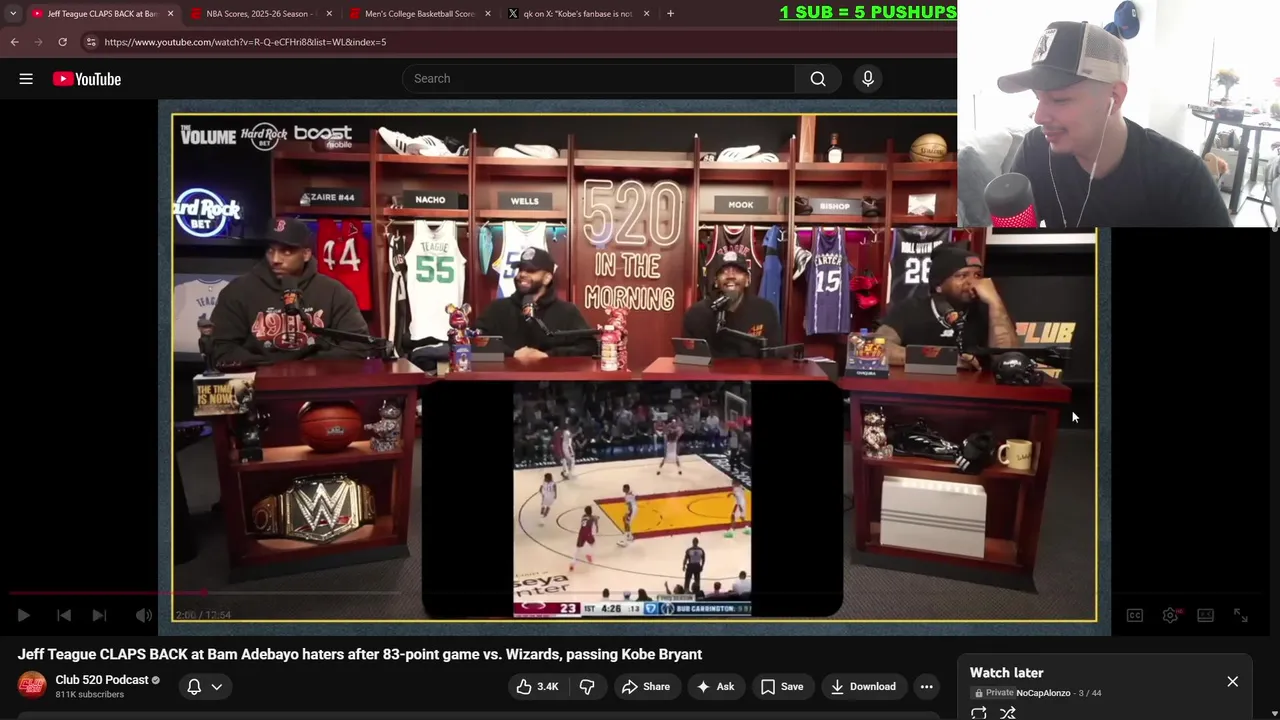Close the NBA Scores browser tab
Image resolution: width=1280 pixels, height=720 pixels.
click(329, 14)
